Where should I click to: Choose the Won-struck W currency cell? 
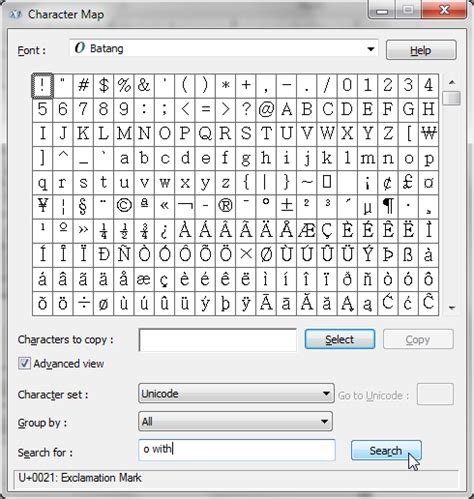pyautogui.click(x=429, y=133)
